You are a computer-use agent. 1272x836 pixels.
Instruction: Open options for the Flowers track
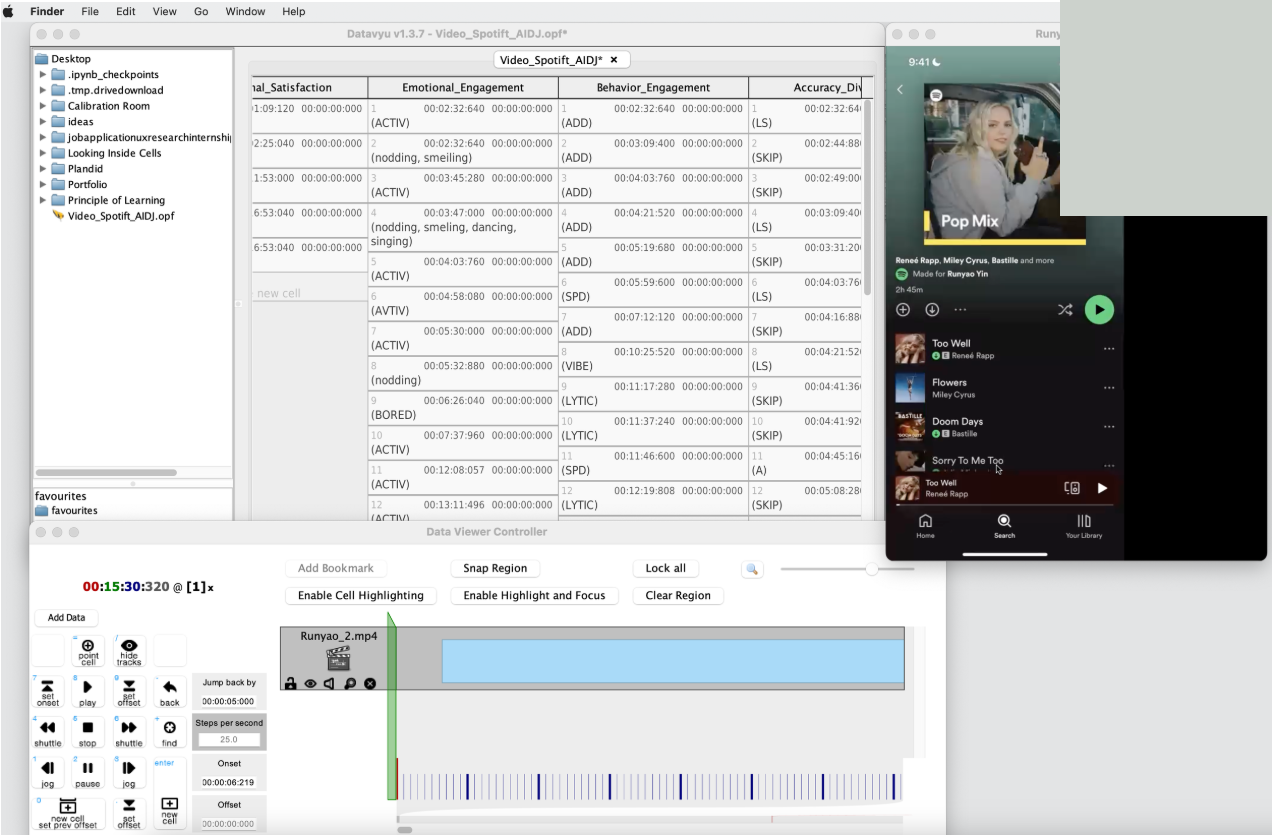(x=1108, y=387)
